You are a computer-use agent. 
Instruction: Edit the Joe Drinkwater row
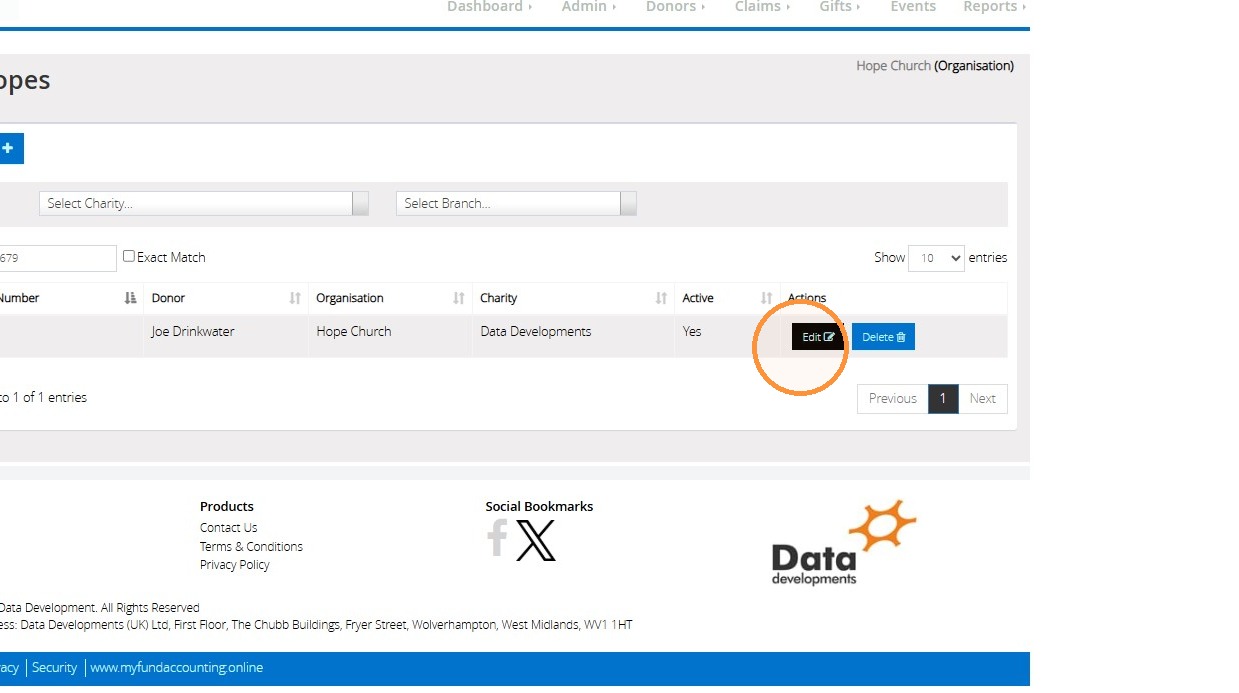click(818, 337)
